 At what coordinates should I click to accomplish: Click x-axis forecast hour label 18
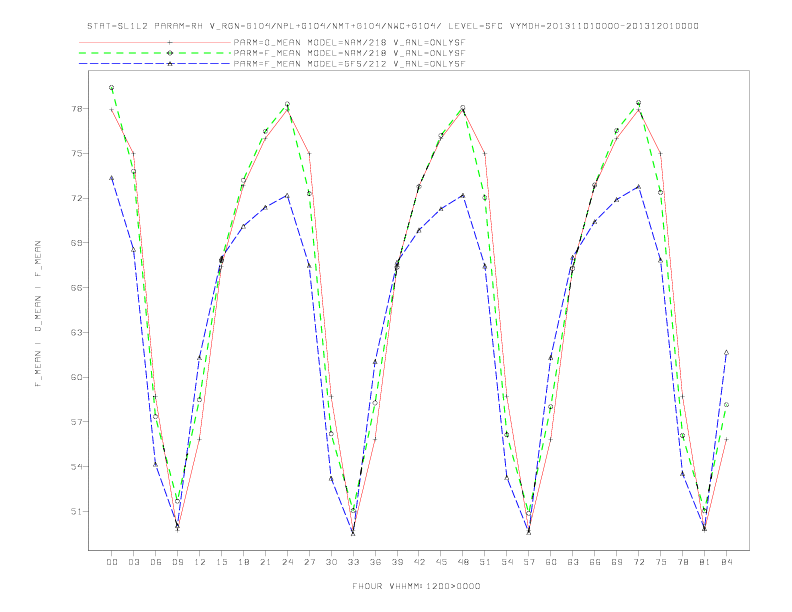(243, 562)
